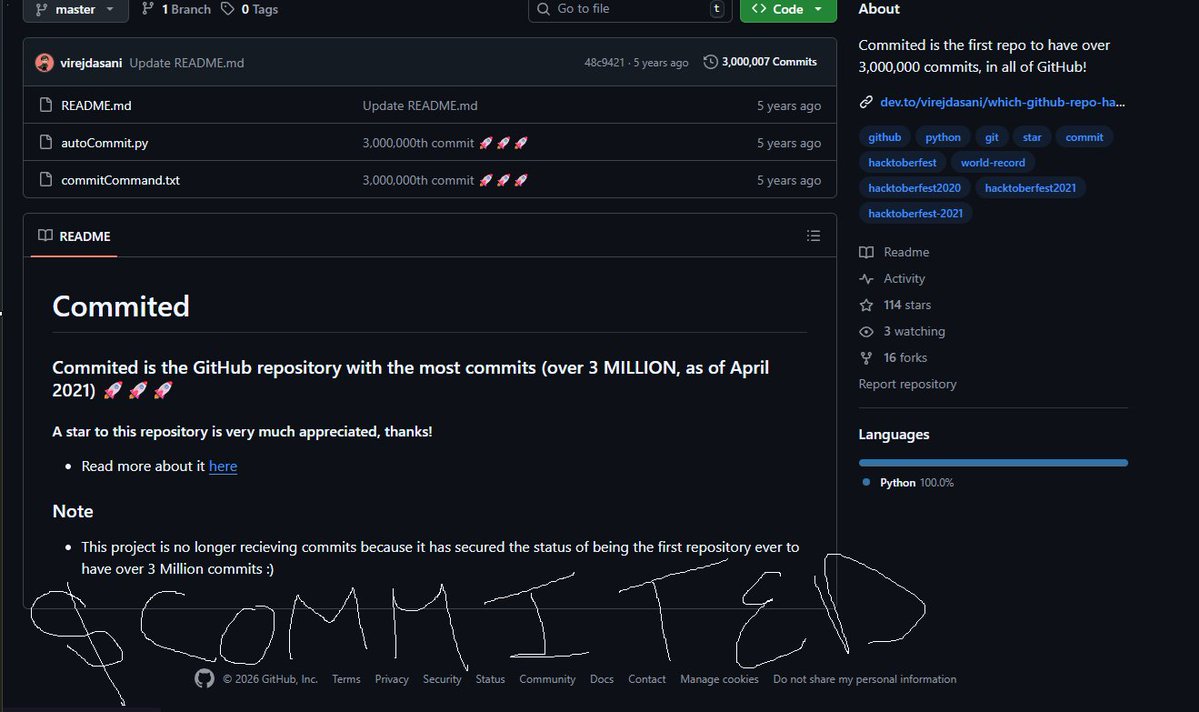Open the master branch dropdown
This screenshot has width=1199, height=712.
75,9
